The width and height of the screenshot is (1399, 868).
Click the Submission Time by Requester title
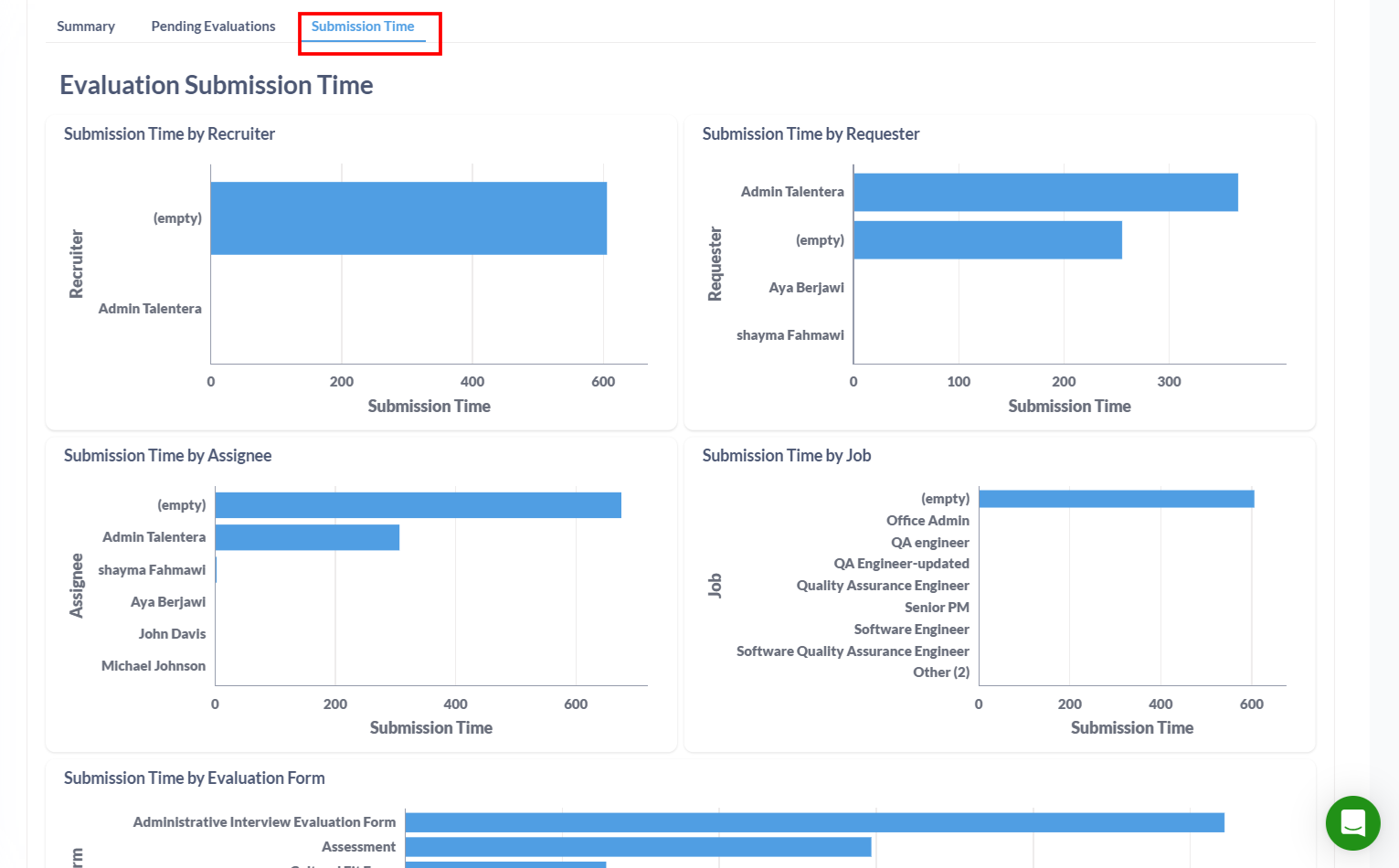(x=811, y=134)
